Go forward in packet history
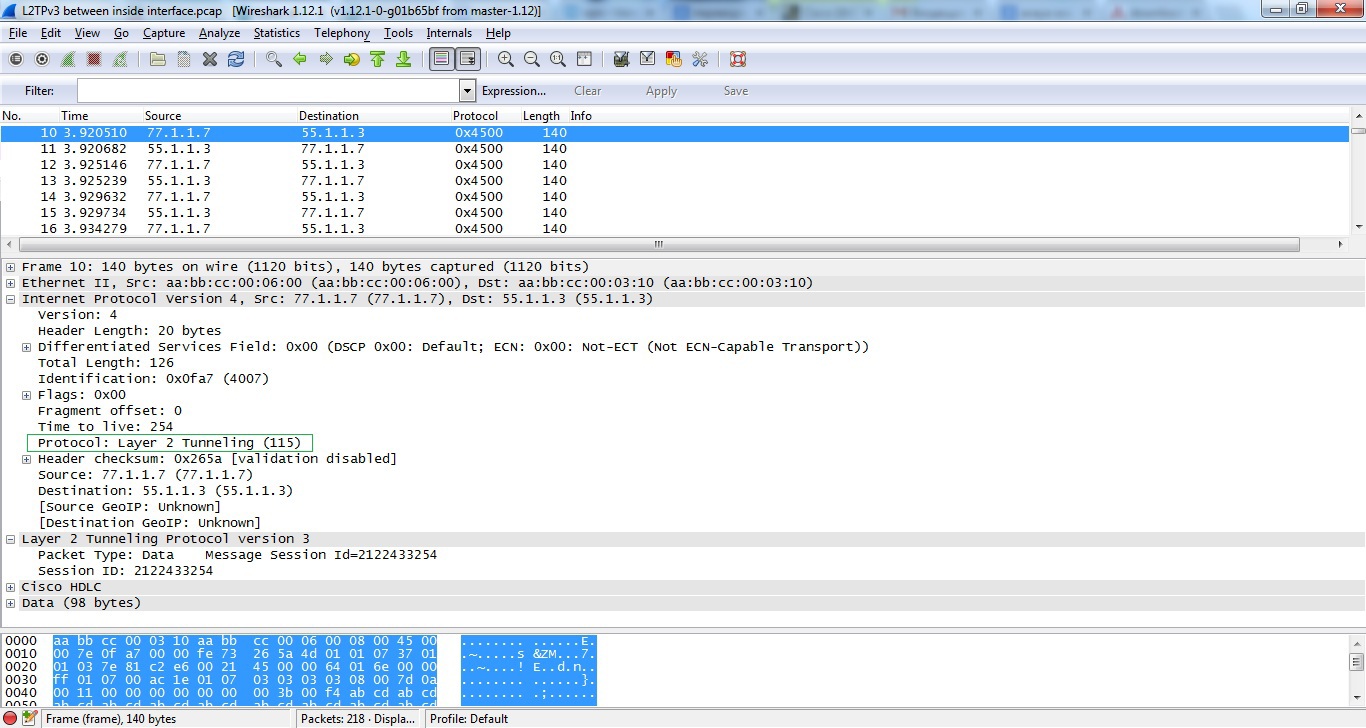1366x728 pixels. pyautogui.click(x=326, y=59)
